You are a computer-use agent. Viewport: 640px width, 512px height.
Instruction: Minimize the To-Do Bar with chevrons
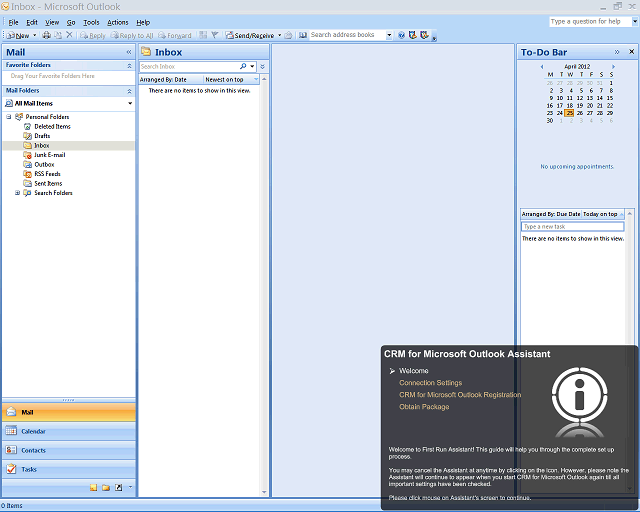(x=617, y=52)
